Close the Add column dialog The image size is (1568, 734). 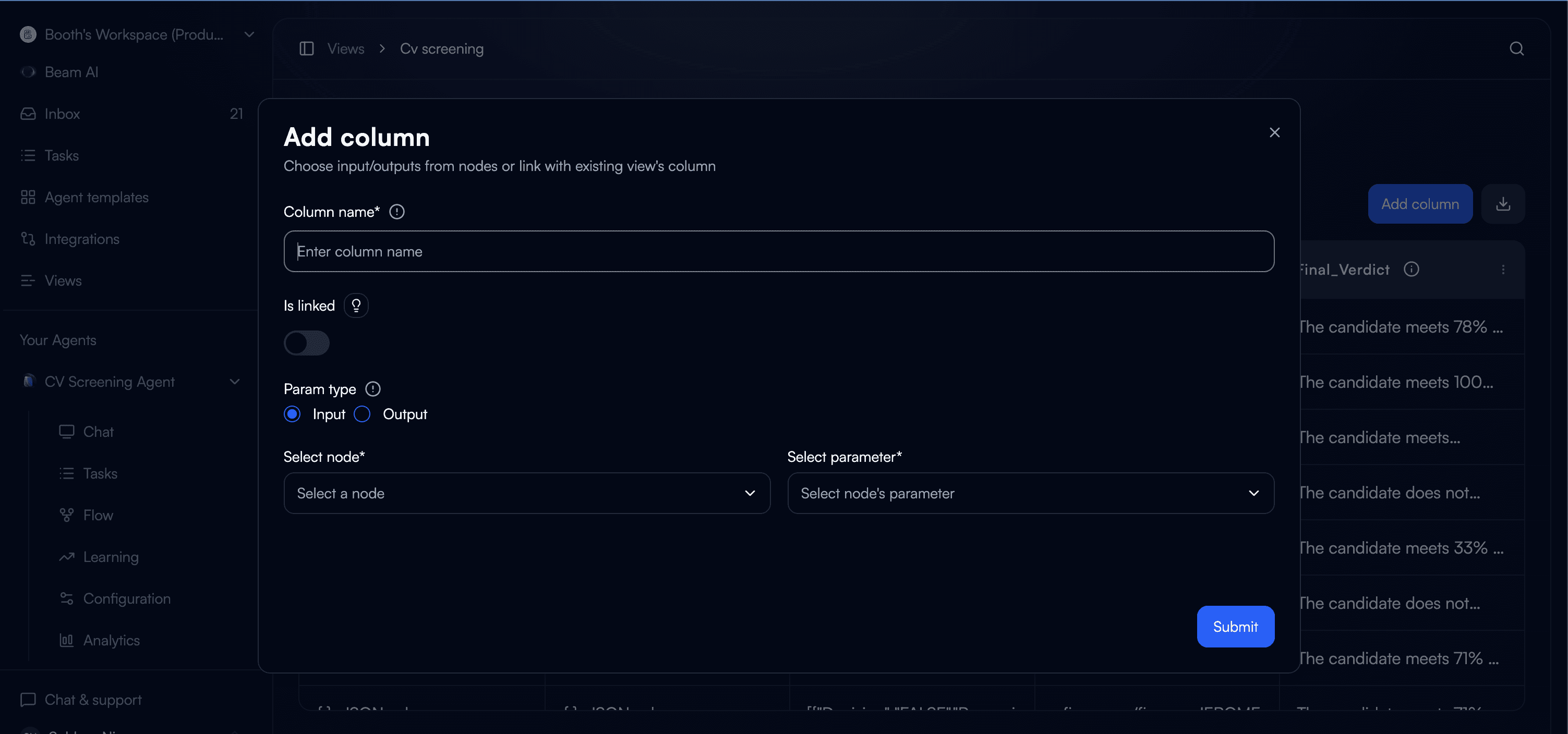(x=1274, y=132)
